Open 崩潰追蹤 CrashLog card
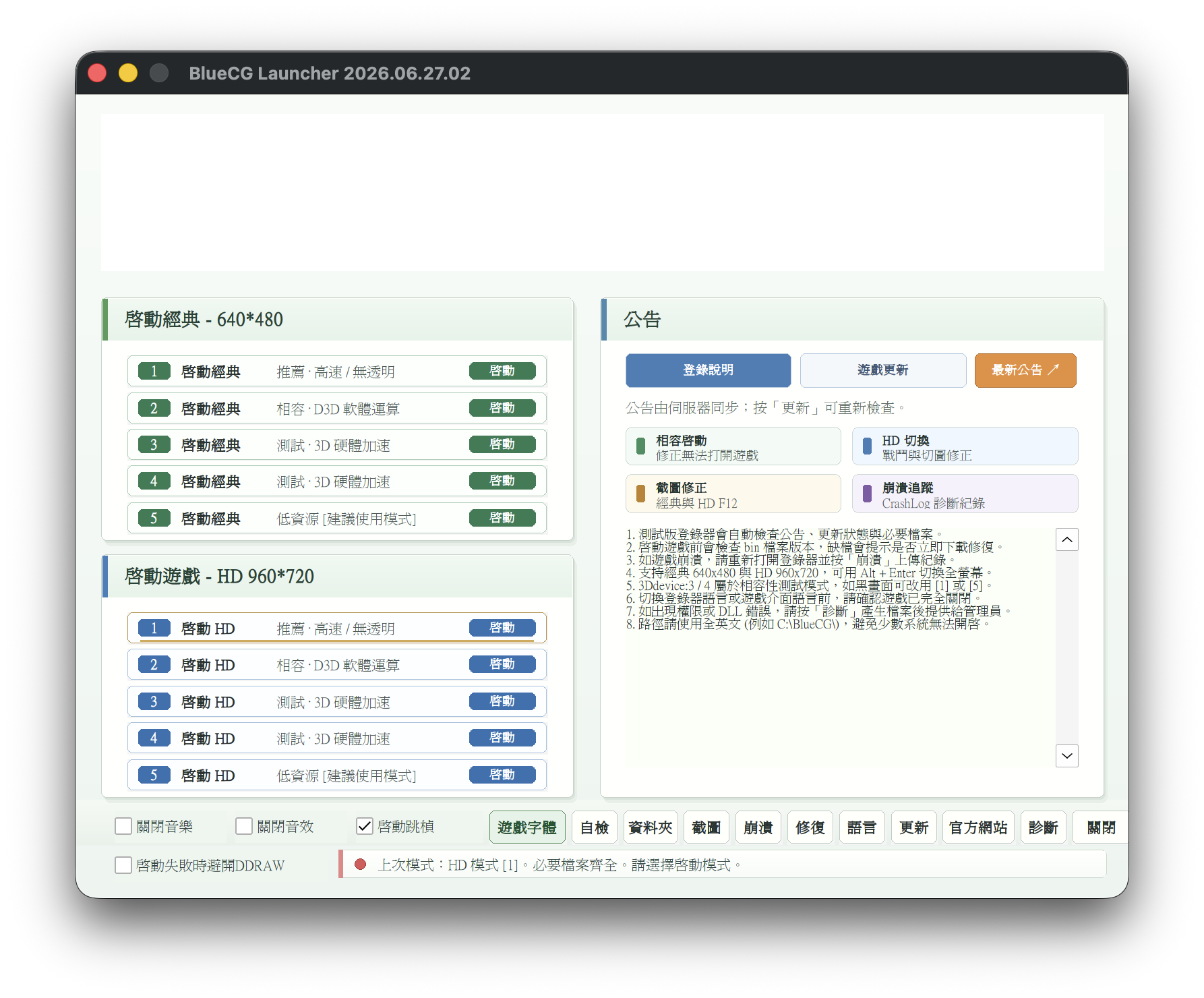 (x=965, y=494)
